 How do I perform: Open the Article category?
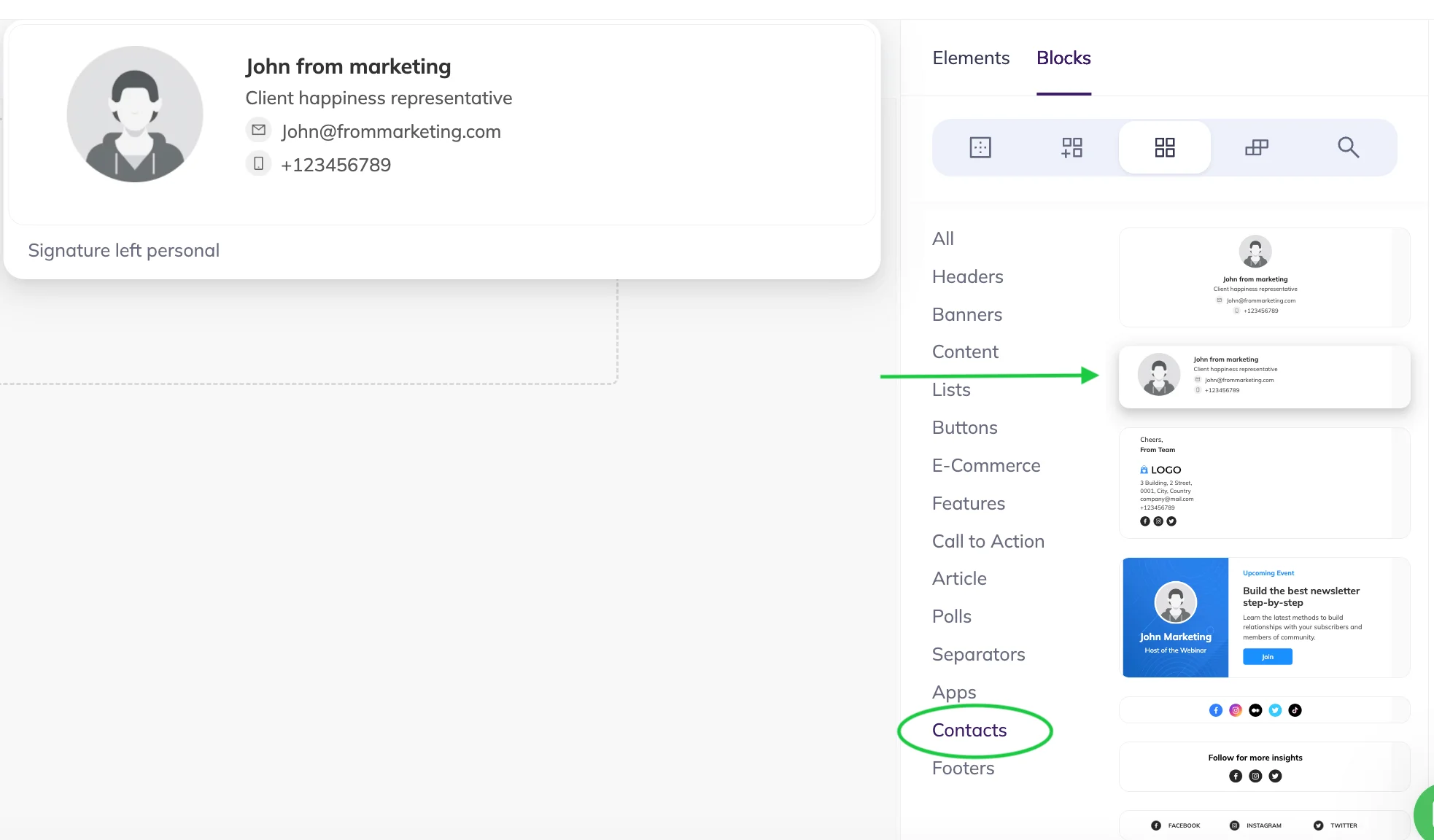(x=959, y=578)
